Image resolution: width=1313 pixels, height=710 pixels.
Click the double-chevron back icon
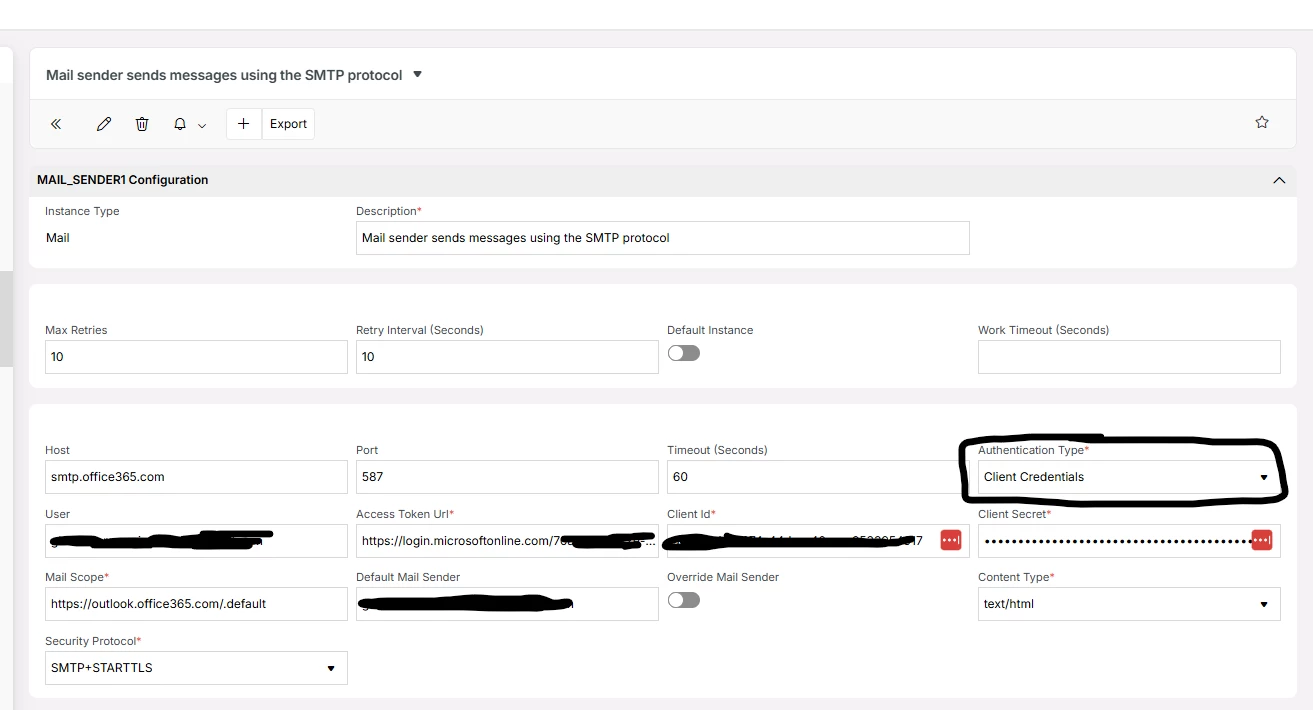point(56,124)
